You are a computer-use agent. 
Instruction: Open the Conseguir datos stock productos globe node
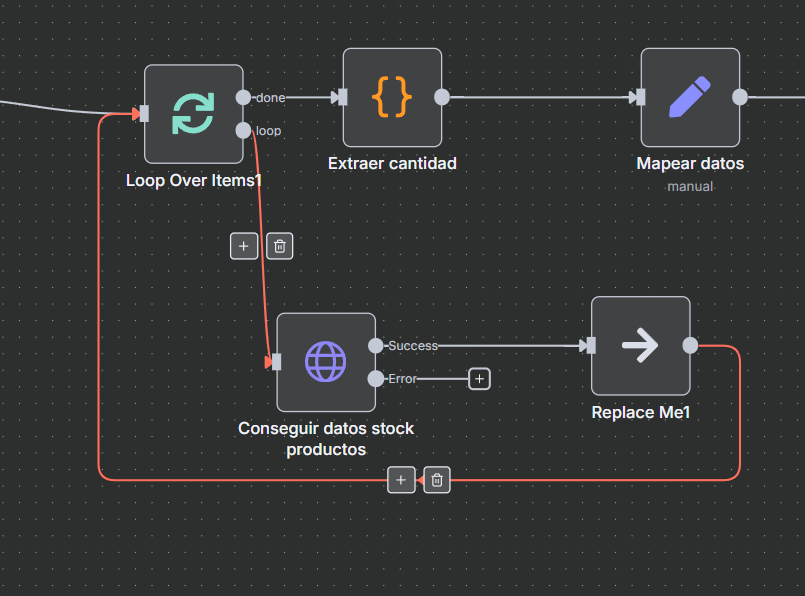(326, 361)
